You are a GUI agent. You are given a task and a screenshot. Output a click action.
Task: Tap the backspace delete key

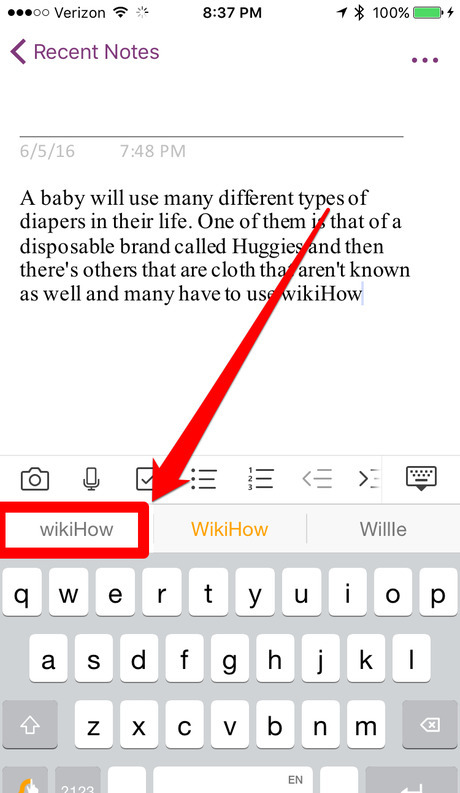[430, 726]
